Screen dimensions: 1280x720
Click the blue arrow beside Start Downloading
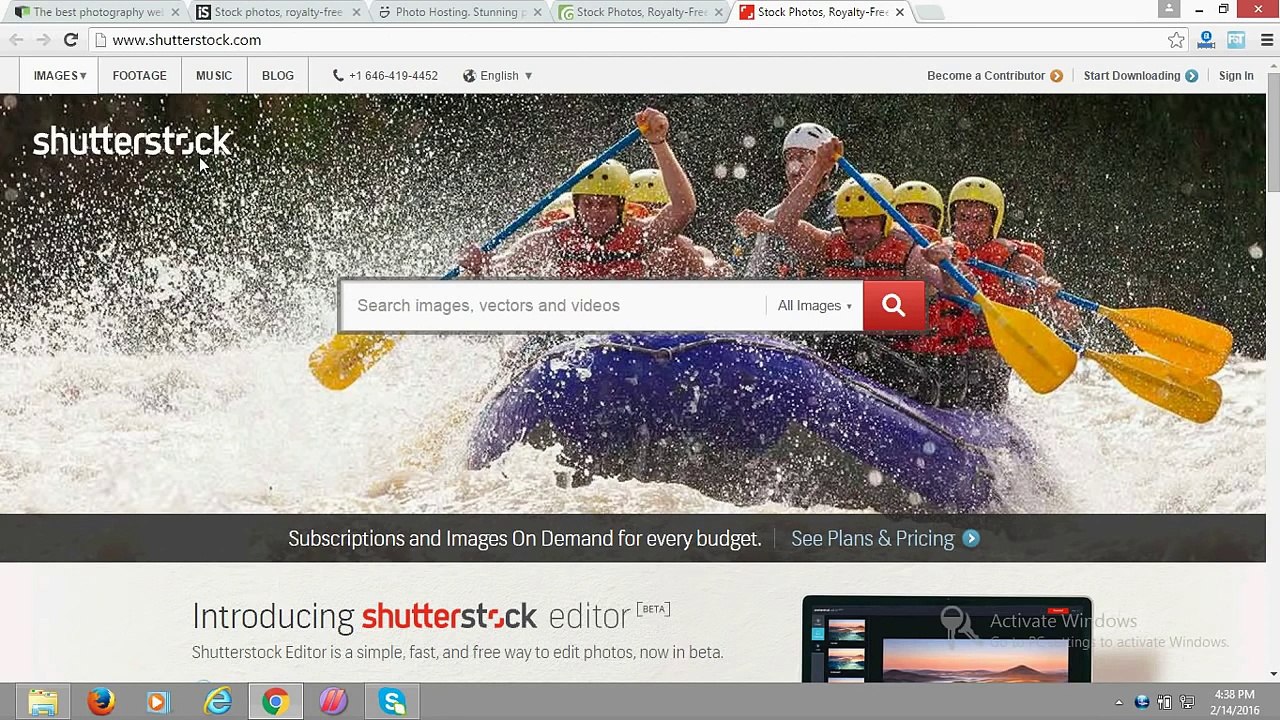[x=1191, y=76]
